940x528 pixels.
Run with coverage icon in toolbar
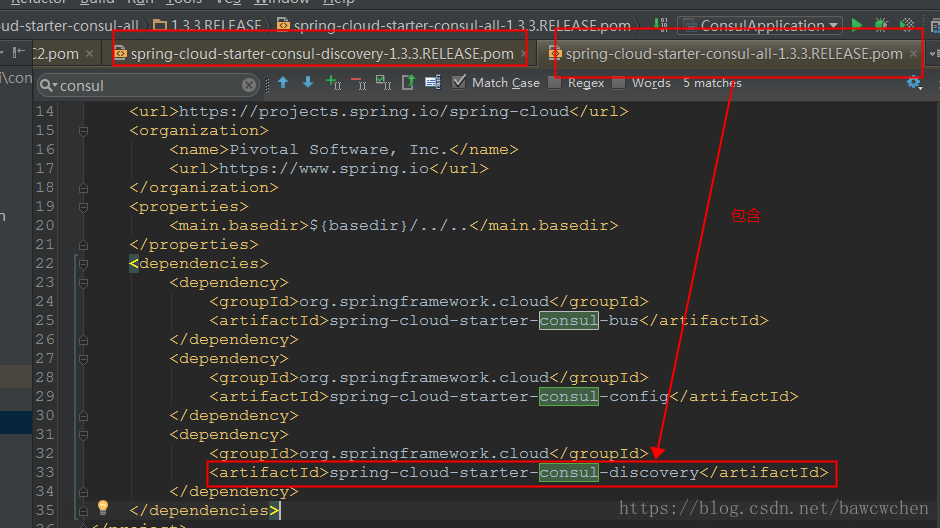coord(907,25)
